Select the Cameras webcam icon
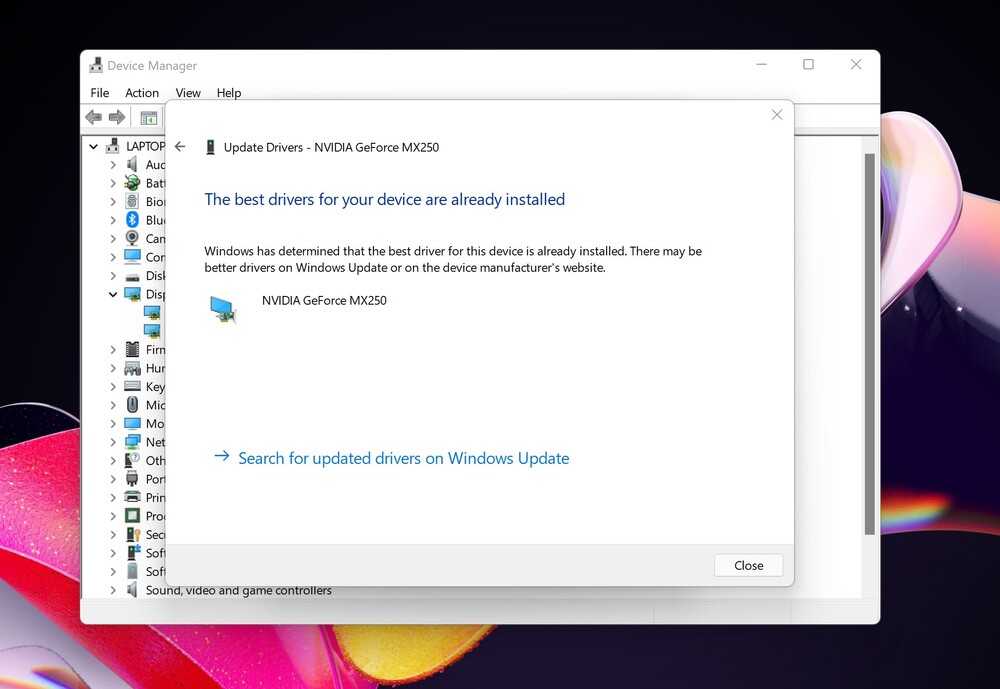This screenshot has height=689, width=1000. pos(132,239)
